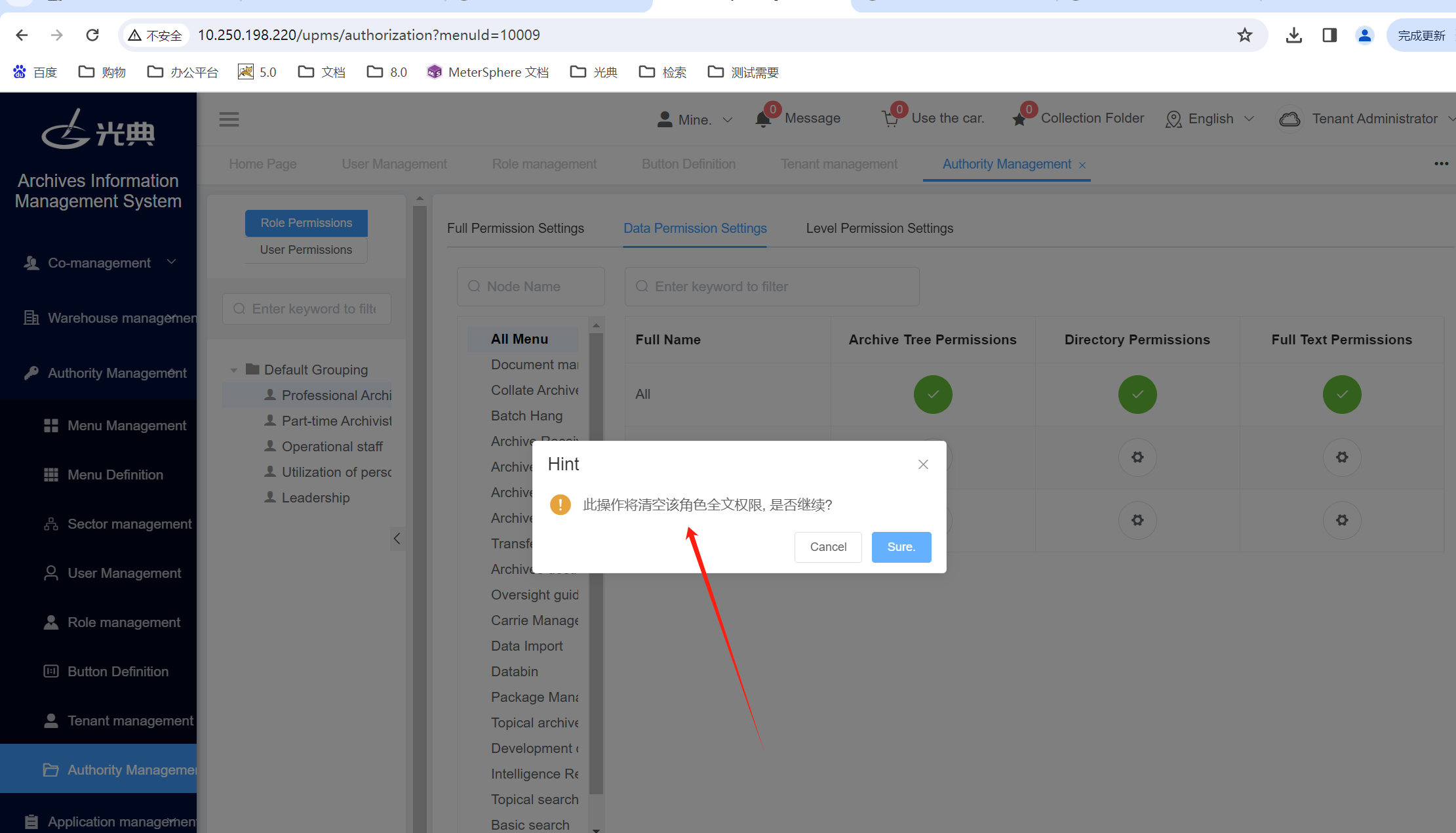
Task: Open Menu Definition in the sidebar
Action: coord(98,475)
